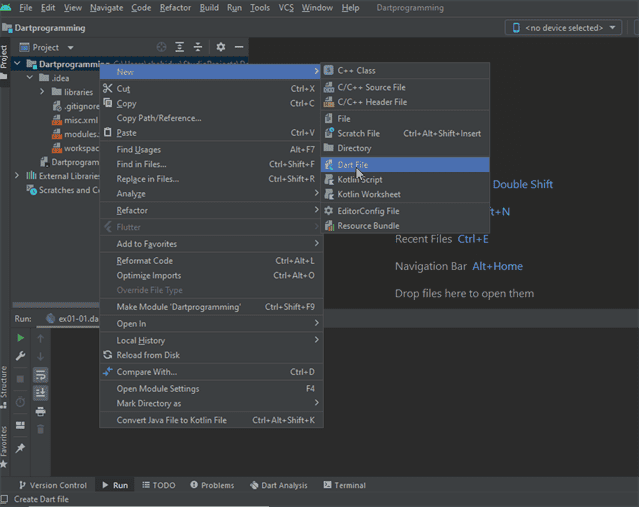Click the Scratch File icon in submenu

(x=329, y=133)
